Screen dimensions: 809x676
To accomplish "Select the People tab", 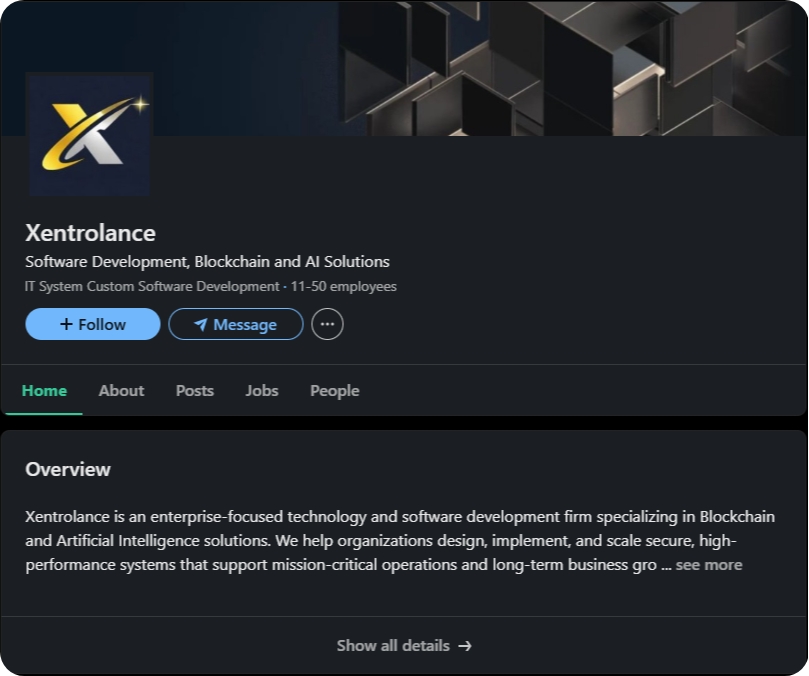I will coord(334,391).
